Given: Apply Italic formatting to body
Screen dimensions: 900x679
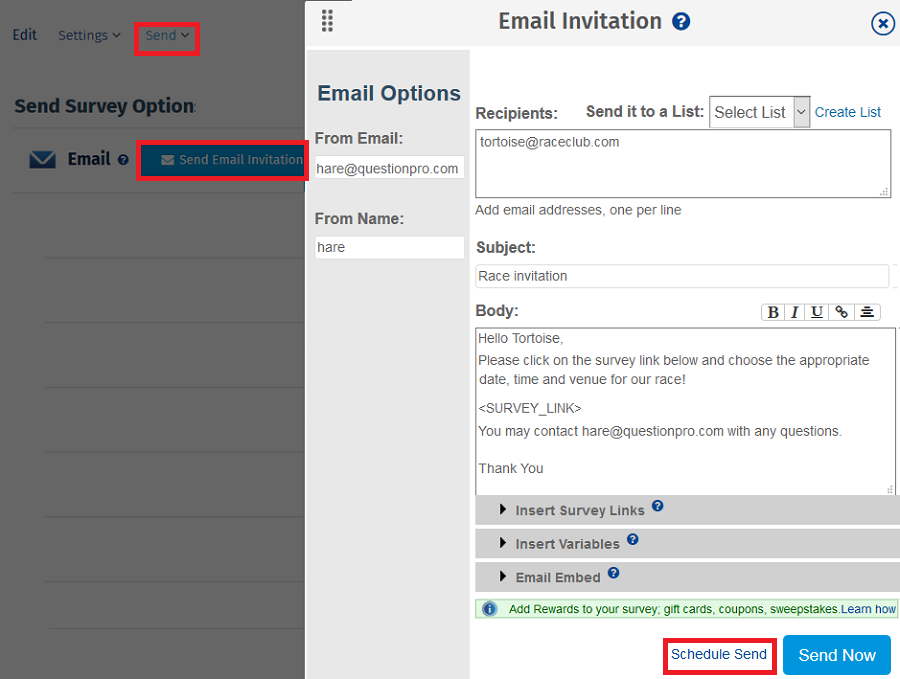Looking at the screenshot, I should (794, 312).
